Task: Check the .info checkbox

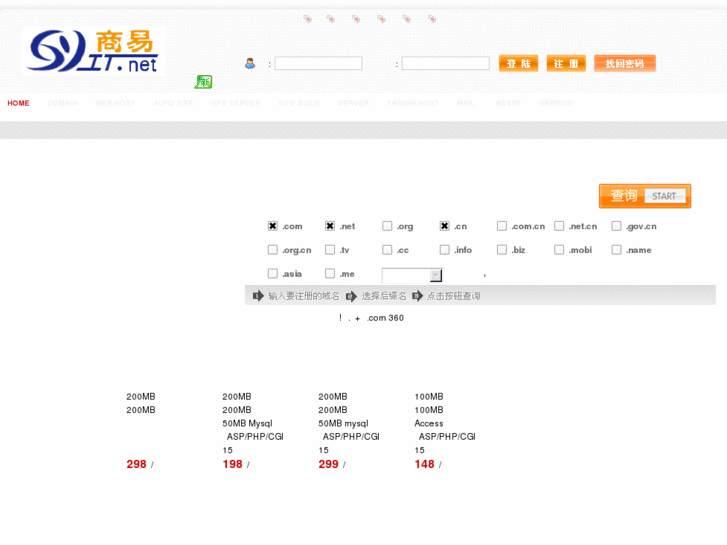Action: click(444, 250)
